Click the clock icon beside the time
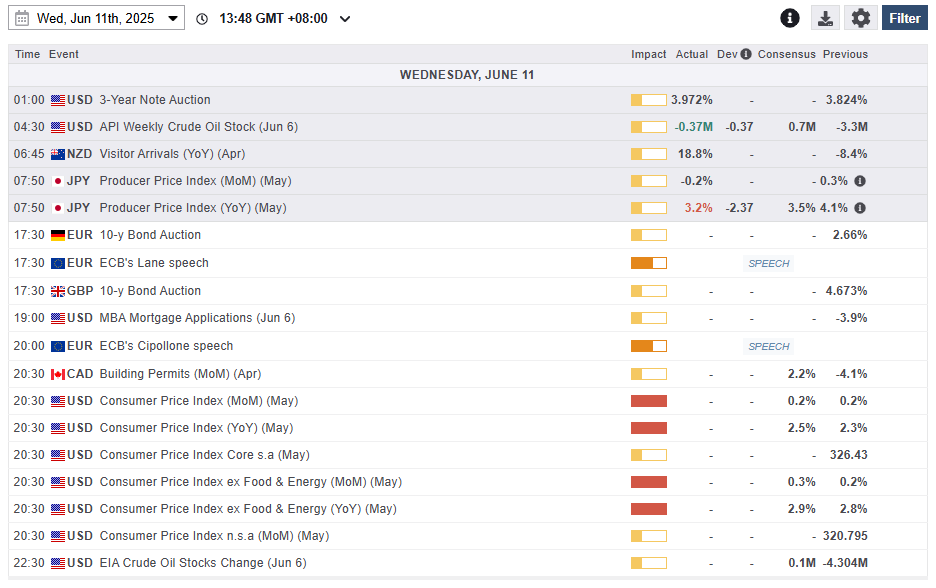936x588 pixels. [x=203, y=19]
